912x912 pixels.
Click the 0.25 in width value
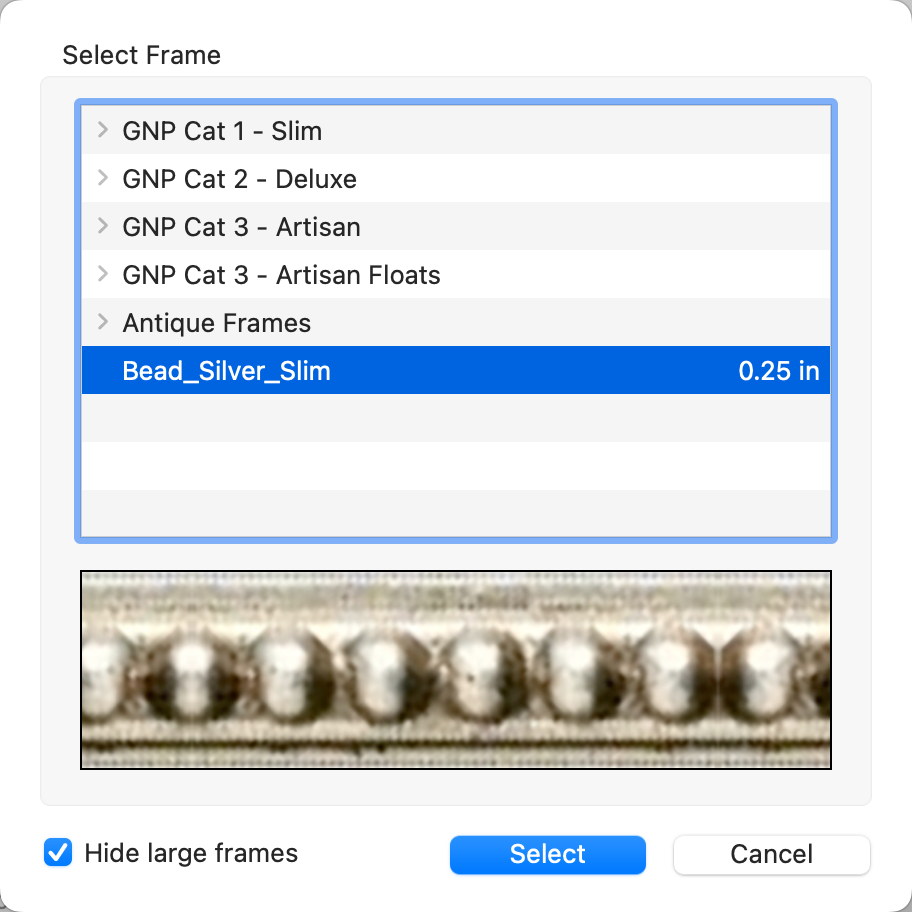[x=778, y=371]
